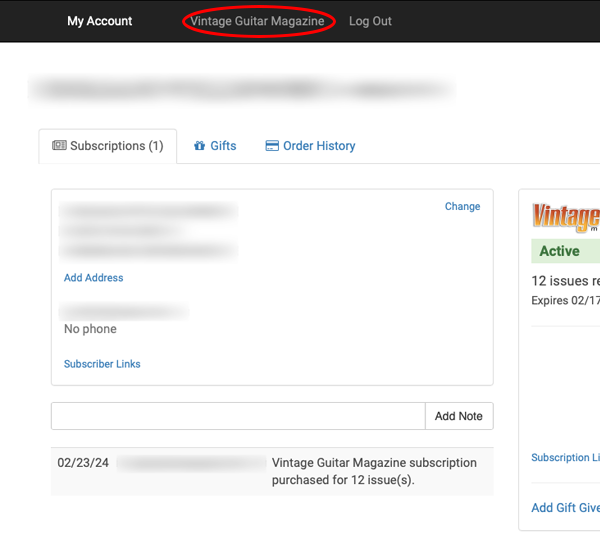Screen dimensions: 600x560
Task: Click the green Active status banner
Action: pos(566,251)
